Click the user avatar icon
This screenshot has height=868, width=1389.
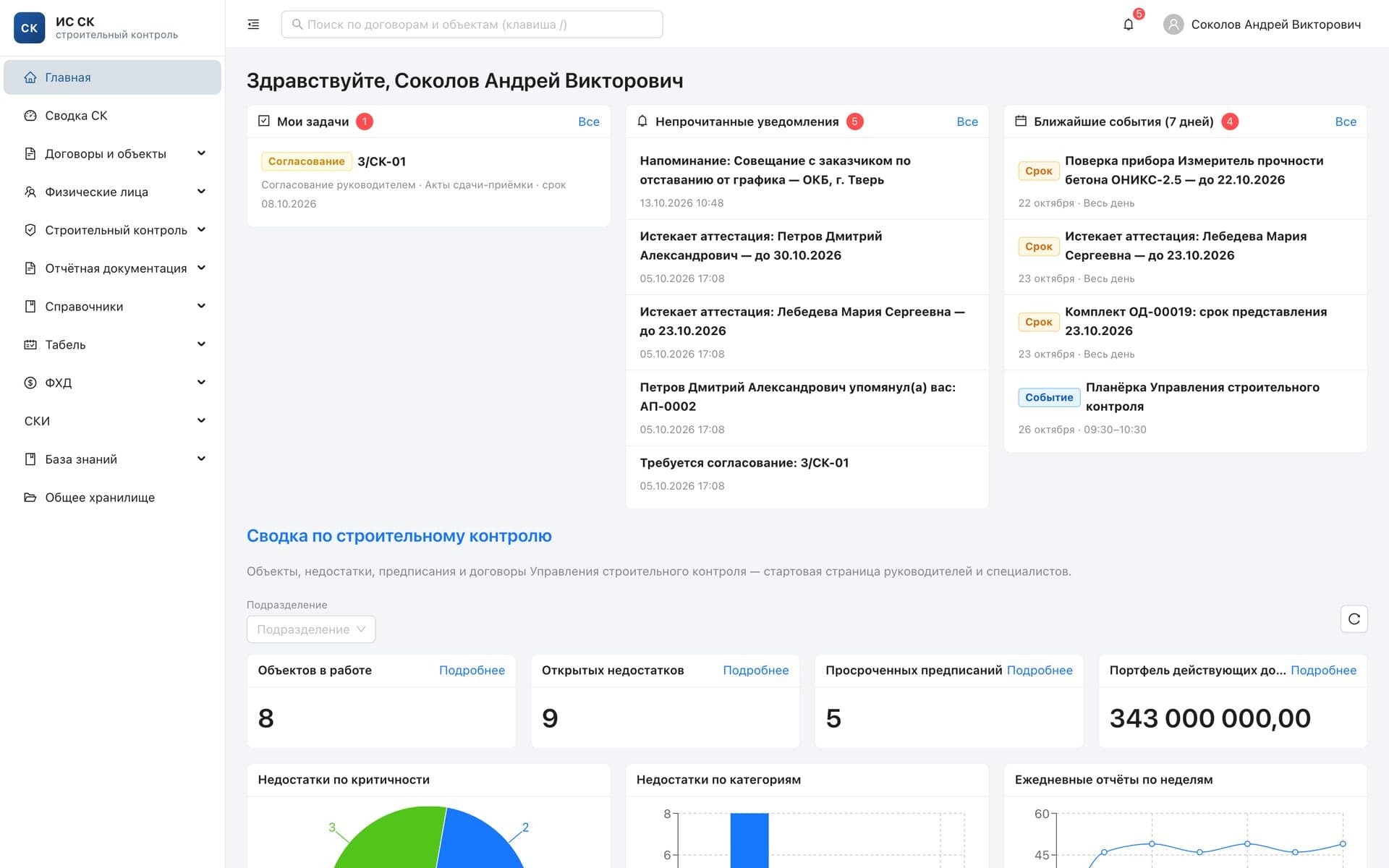[1173, 25]
